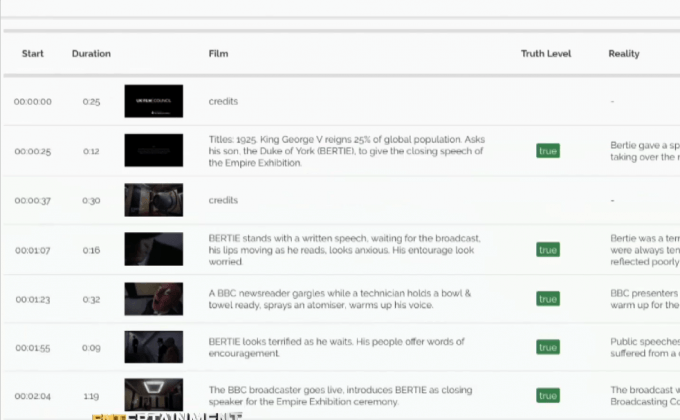Click the Film column header

[218, 54]
